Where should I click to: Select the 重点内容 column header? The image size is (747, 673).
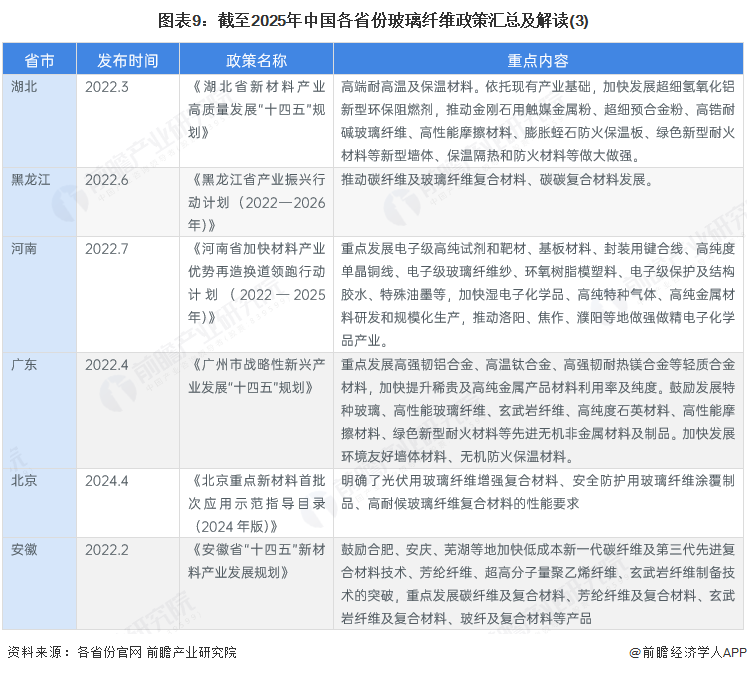pyautogui.click(x=538, y=60)
